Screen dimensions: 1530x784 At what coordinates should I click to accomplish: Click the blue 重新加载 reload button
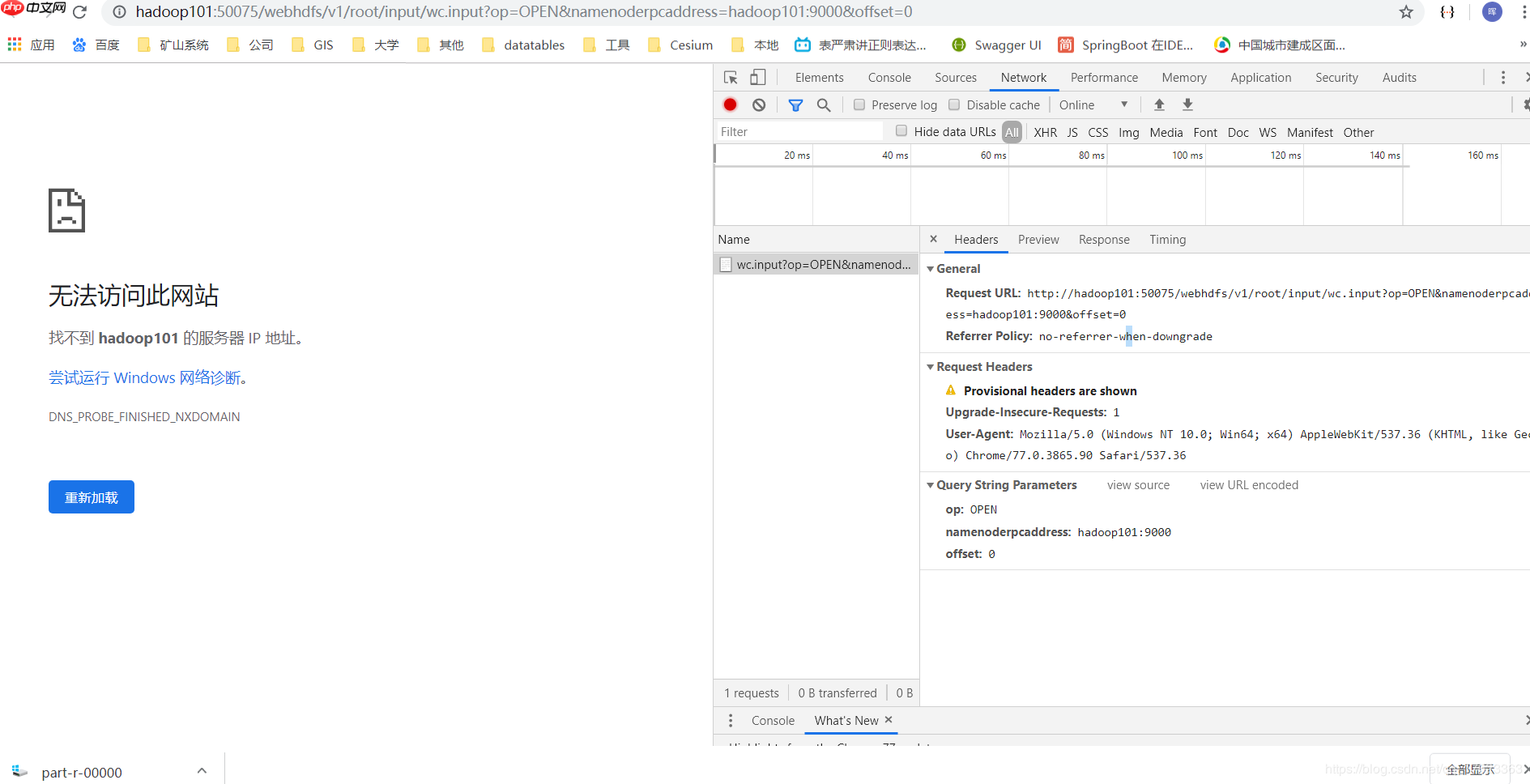pyautogui.click(x=92, y=497)
